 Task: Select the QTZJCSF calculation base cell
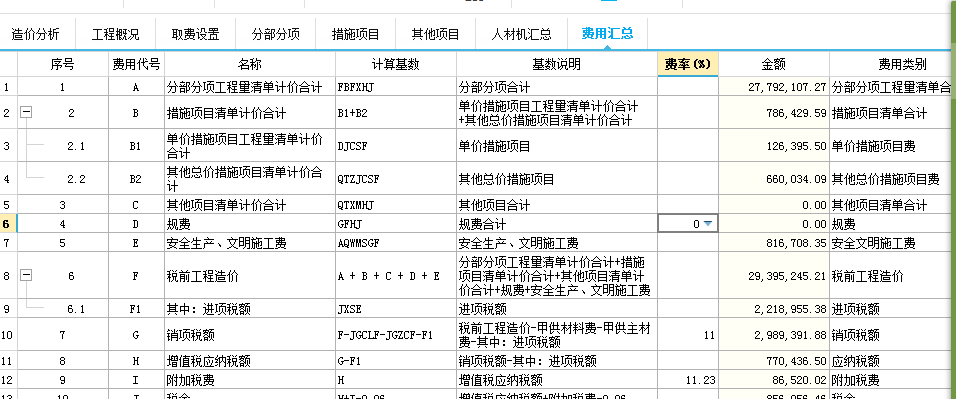coord(396,179)
